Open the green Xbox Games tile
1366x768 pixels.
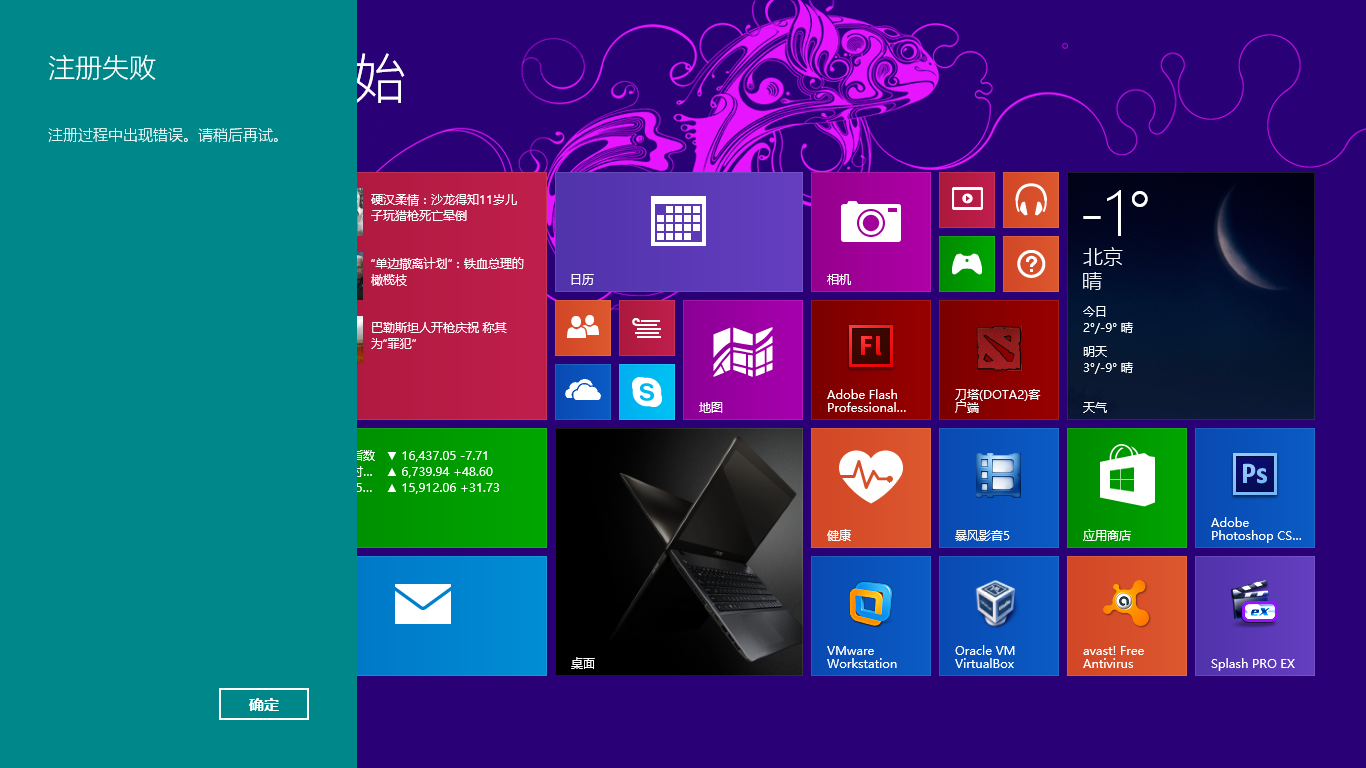point(967,264)
